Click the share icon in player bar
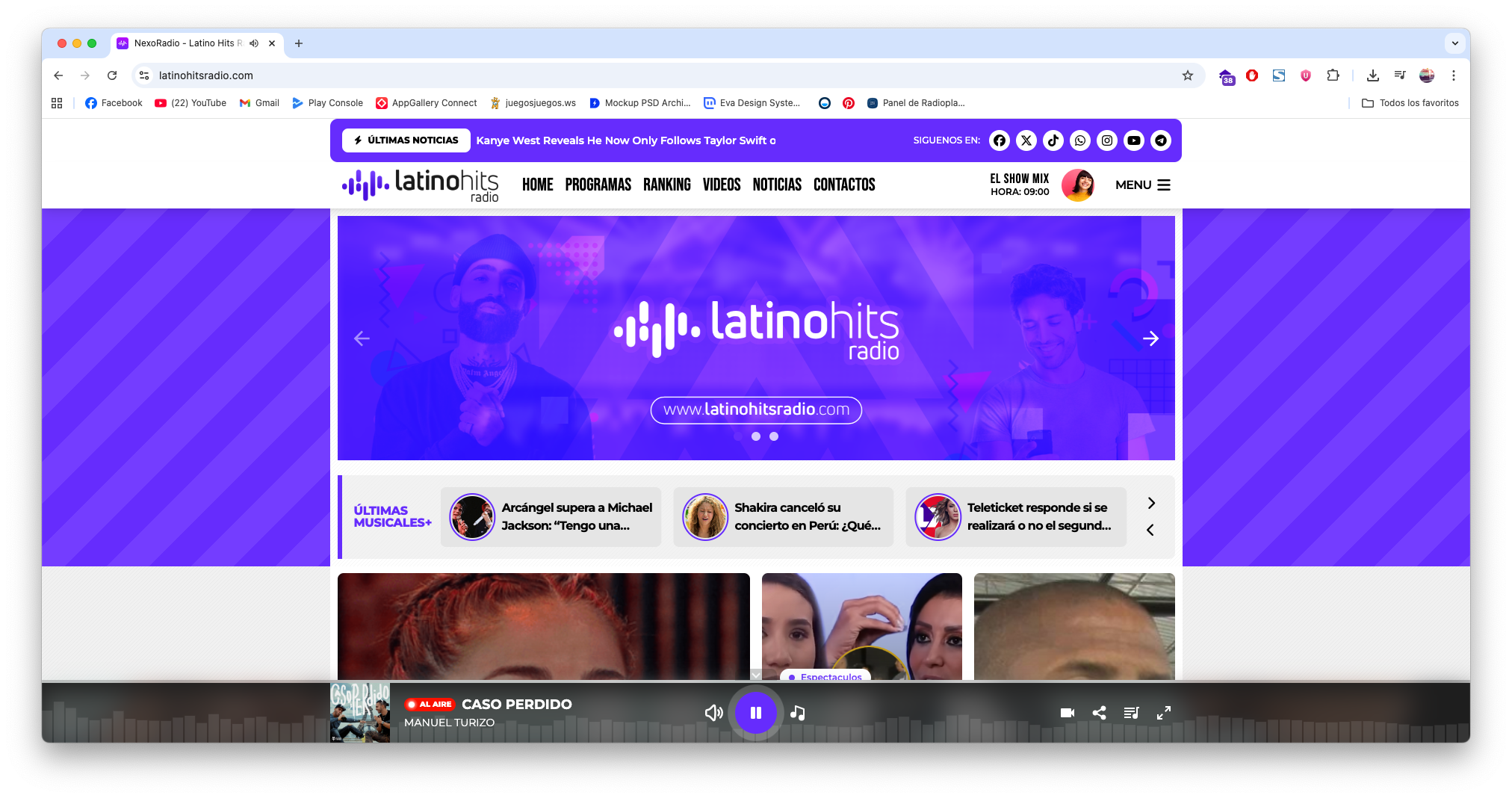This screenshot has height=798, width=1512. pos(1099,713)
